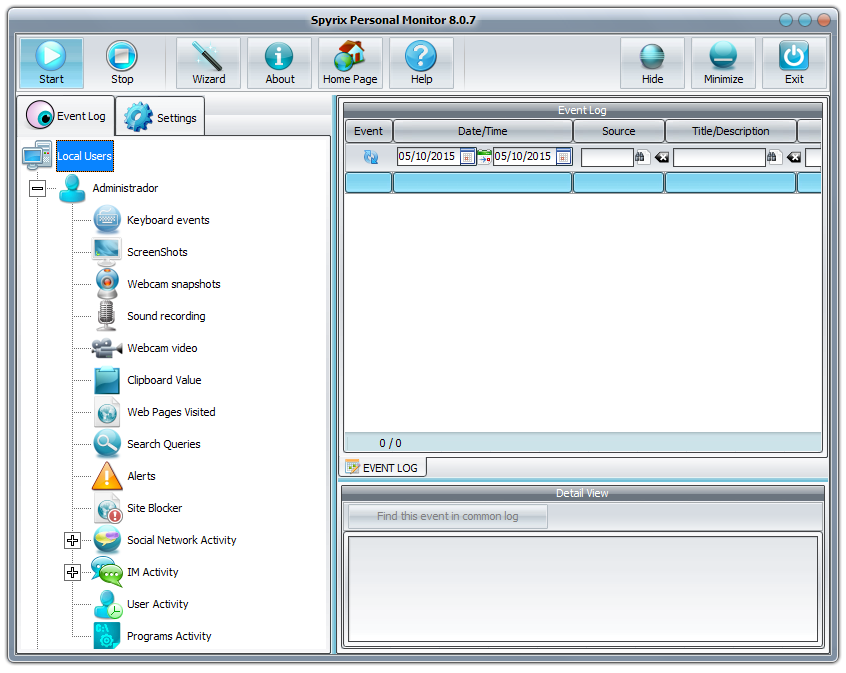
Task: Expand the IM Activity node
Action: click(x=72, y=572)
